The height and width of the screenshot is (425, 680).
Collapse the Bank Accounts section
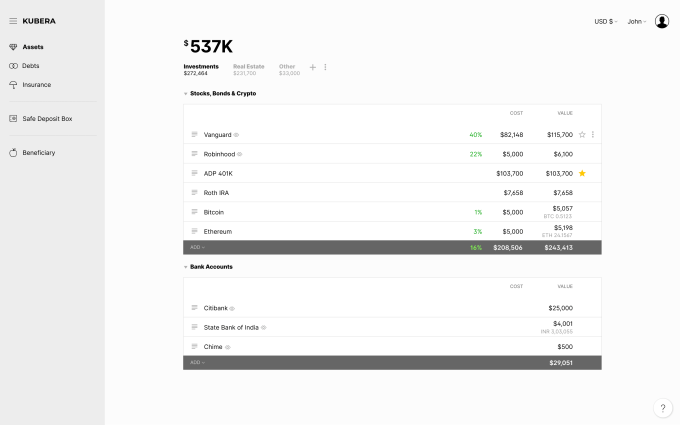(x=186, y=267)
